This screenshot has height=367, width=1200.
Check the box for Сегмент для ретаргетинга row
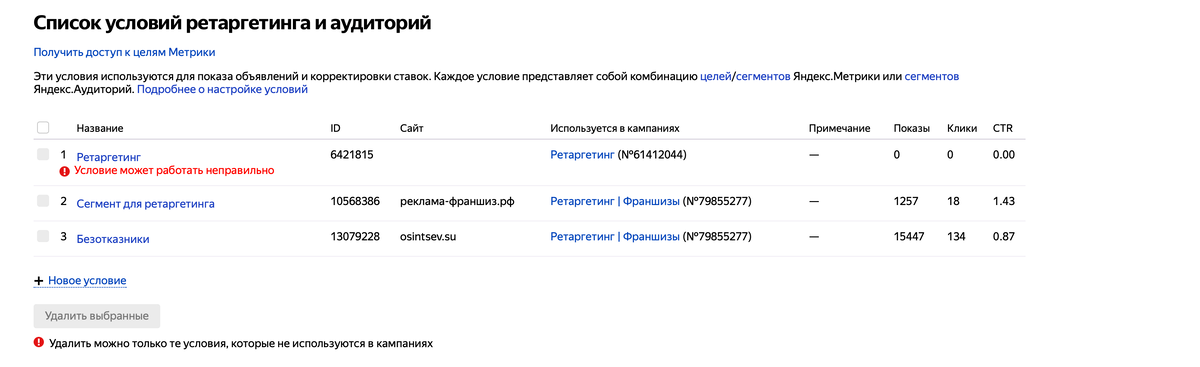pyautogui.click(x=43, y=202)
